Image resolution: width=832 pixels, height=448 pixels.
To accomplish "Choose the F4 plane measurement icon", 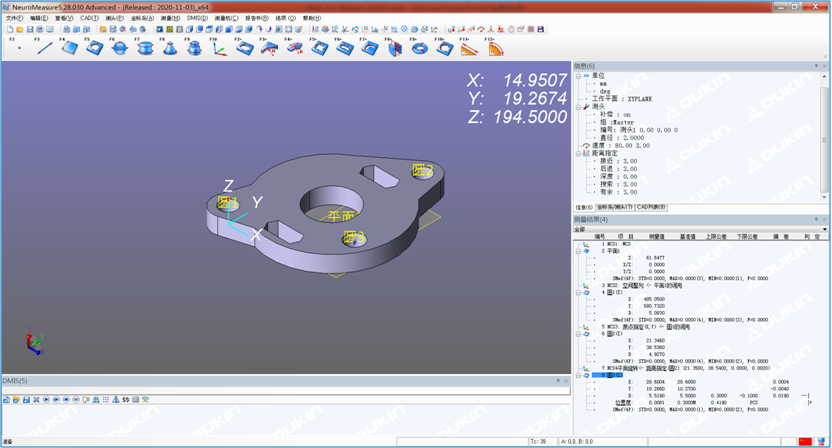I will click(69, 47).
